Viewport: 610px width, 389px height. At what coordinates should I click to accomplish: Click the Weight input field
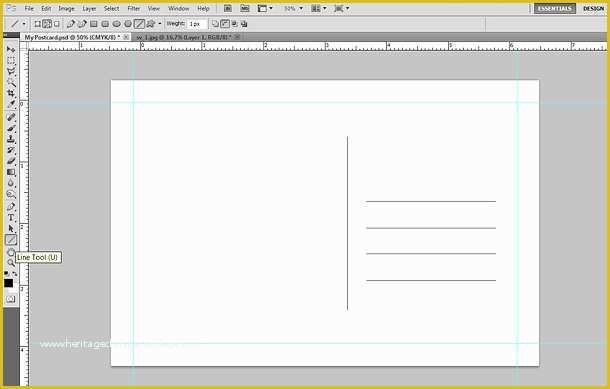pos(197,24)
